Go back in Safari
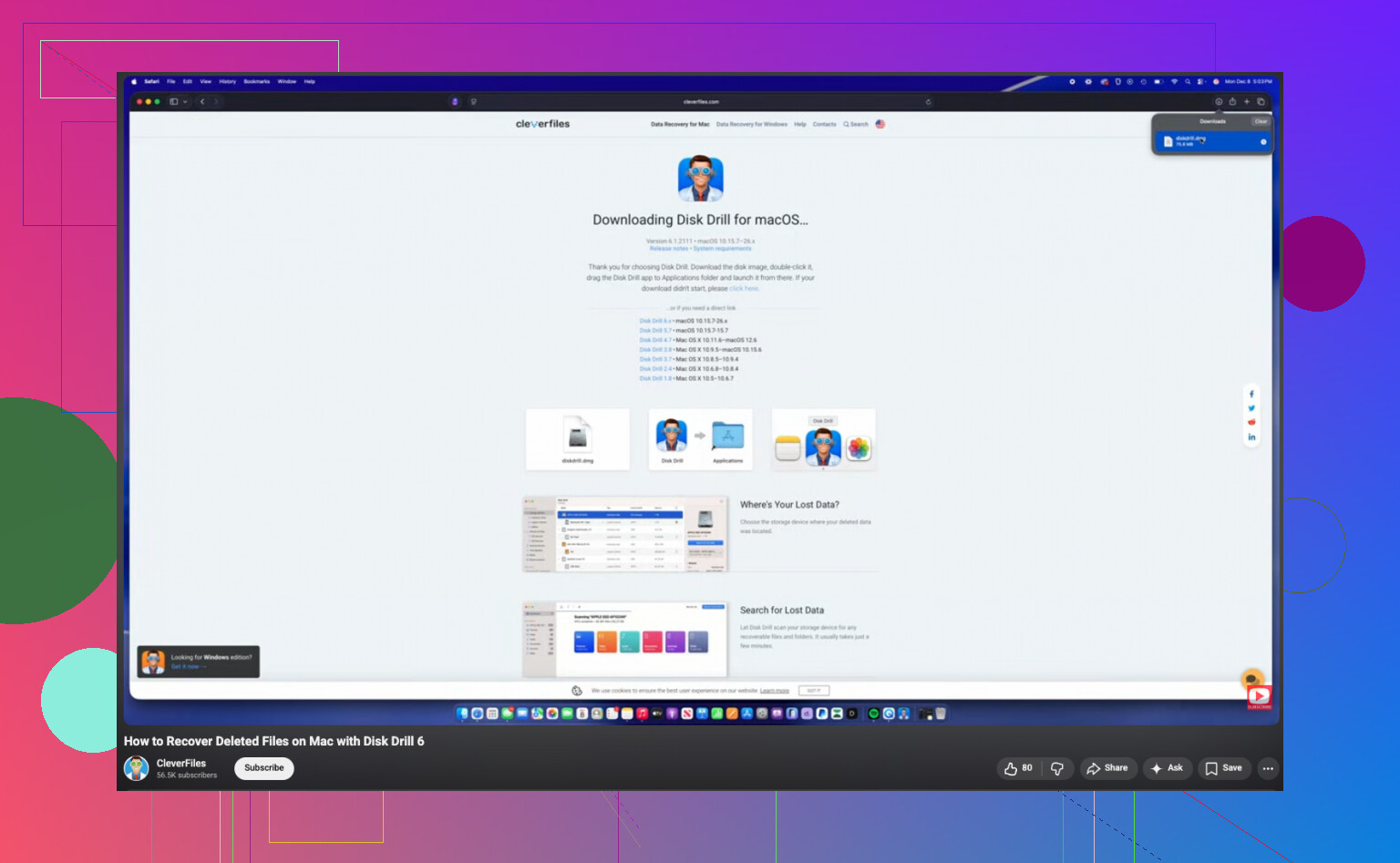Viewport: 1400px width, 863px height. (x=202, y=101)
